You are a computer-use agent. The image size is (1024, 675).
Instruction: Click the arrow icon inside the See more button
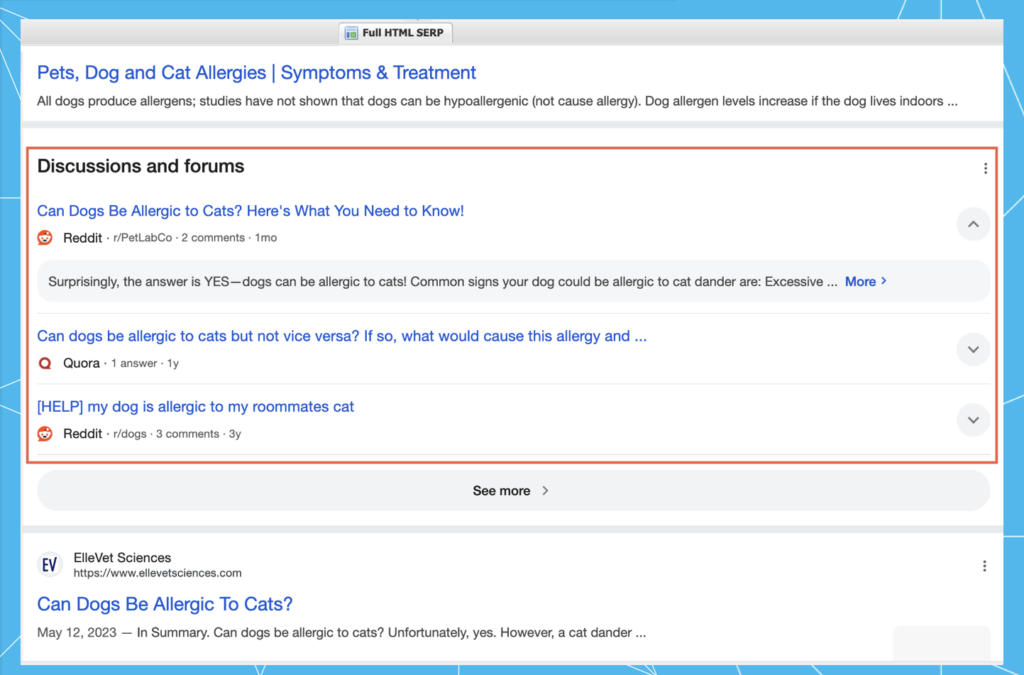[x=545, y=491]
